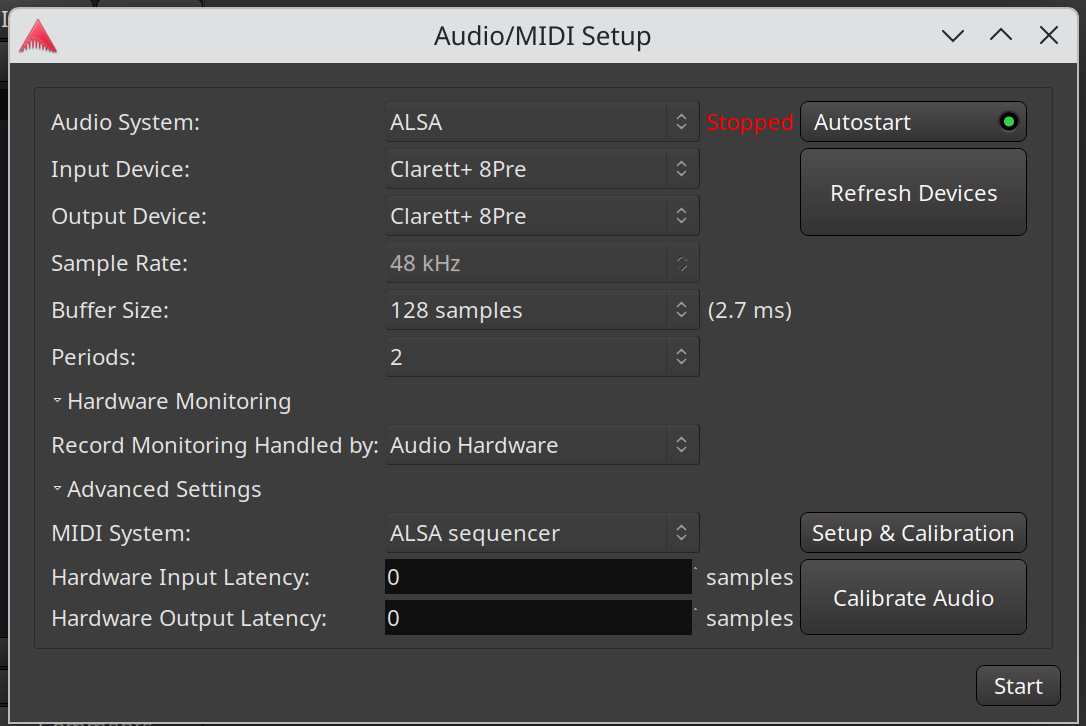1086x726 pixels.
Task: Toggle the Autostart option
Action: pyautogui.click(x=913, y=122)
